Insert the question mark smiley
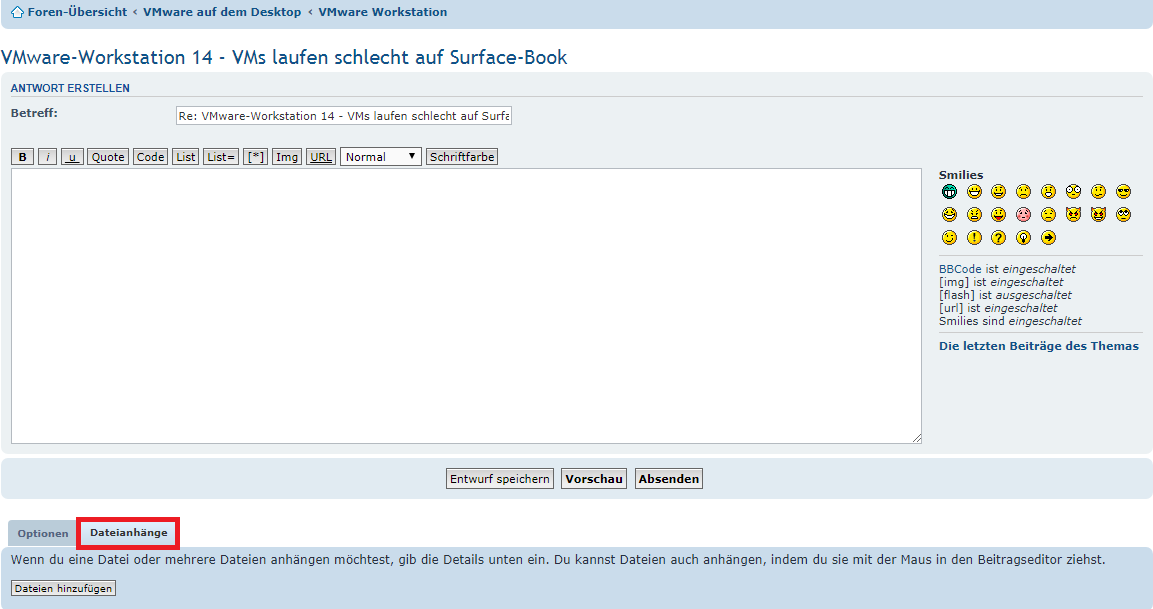This screenshot has width=1153, height=609. [x=998, y=237]
